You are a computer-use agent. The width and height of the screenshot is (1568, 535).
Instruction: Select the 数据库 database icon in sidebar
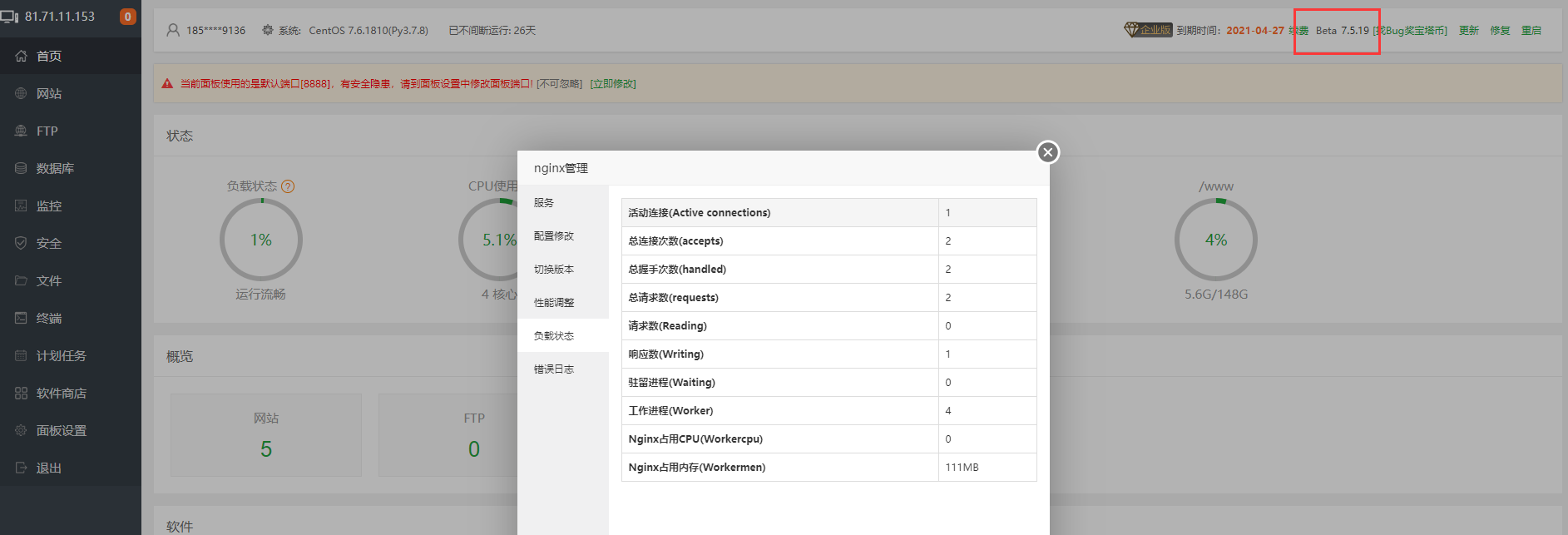pos(21,168)
